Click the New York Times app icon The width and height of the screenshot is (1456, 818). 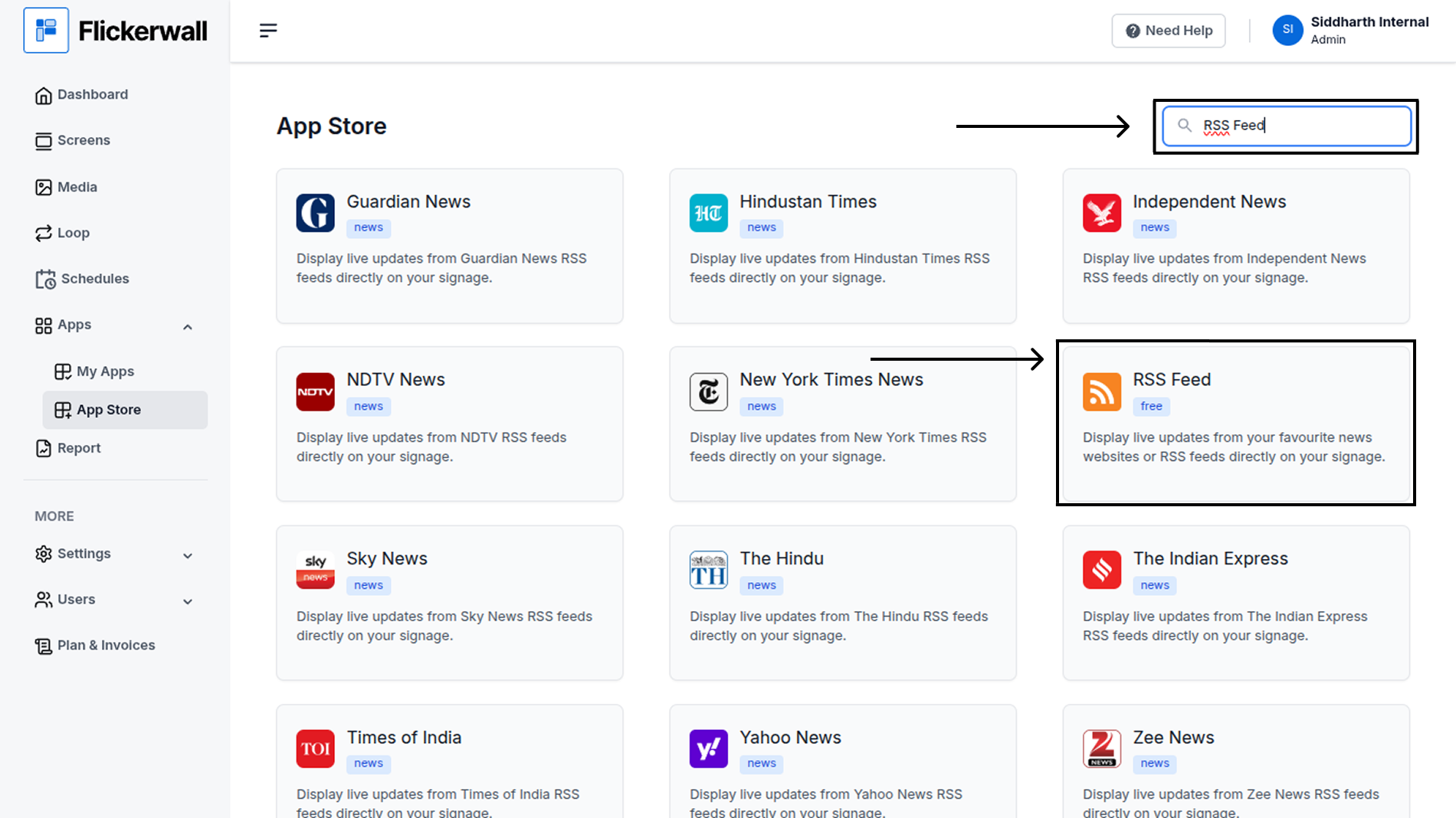709,392
